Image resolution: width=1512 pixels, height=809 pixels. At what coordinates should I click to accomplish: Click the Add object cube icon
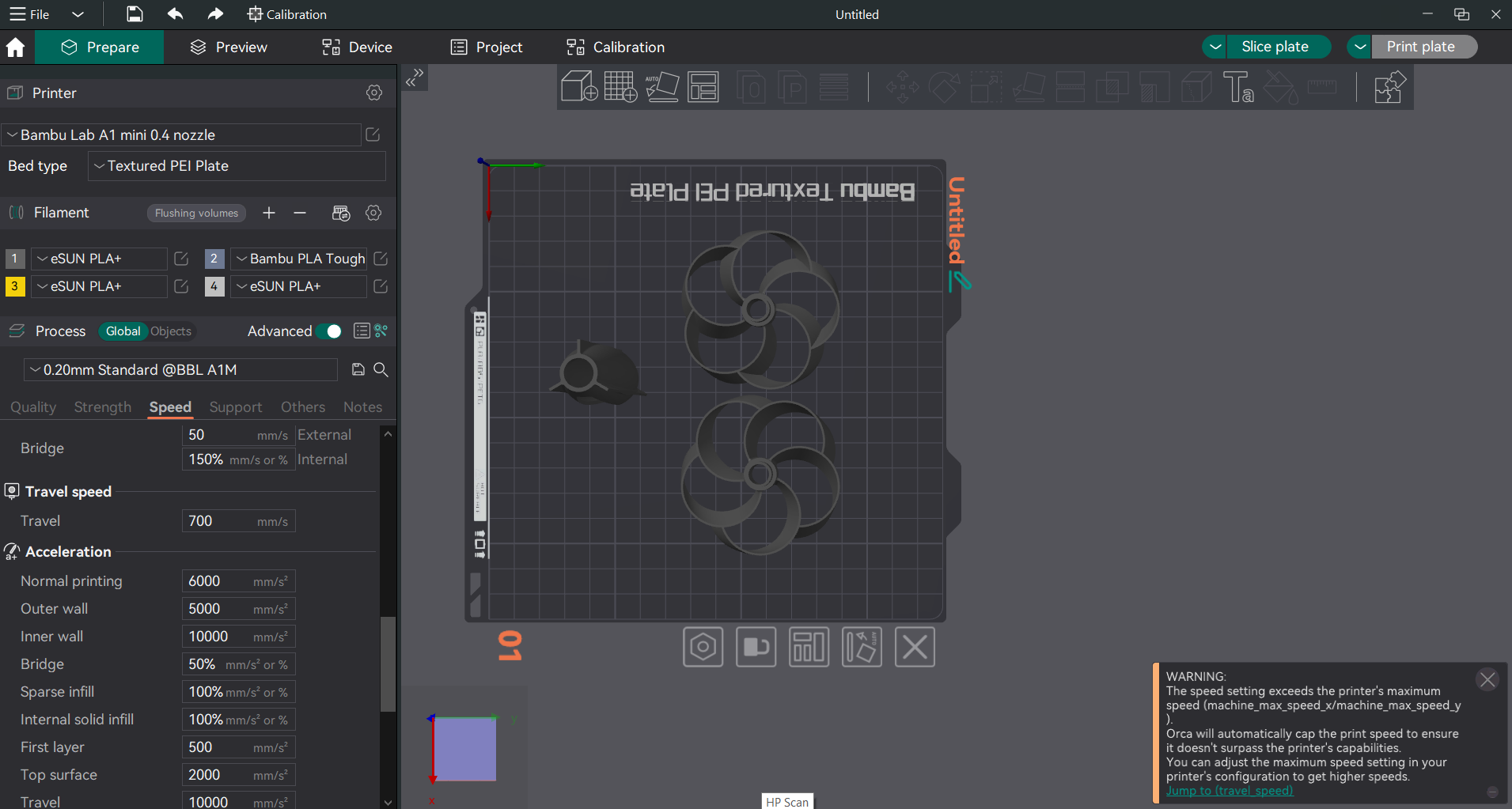tap(578, 86)
